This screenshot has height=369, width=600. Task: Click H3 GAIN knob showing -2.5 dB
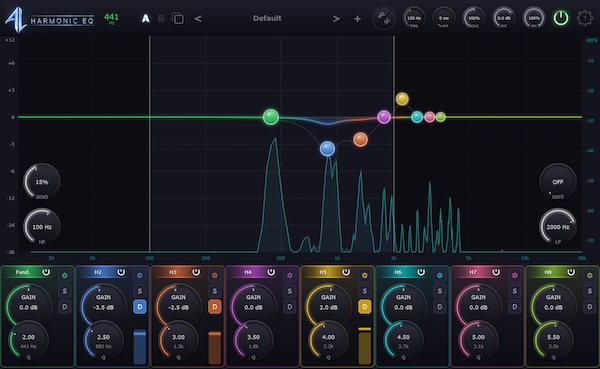[x=178, y=305]
